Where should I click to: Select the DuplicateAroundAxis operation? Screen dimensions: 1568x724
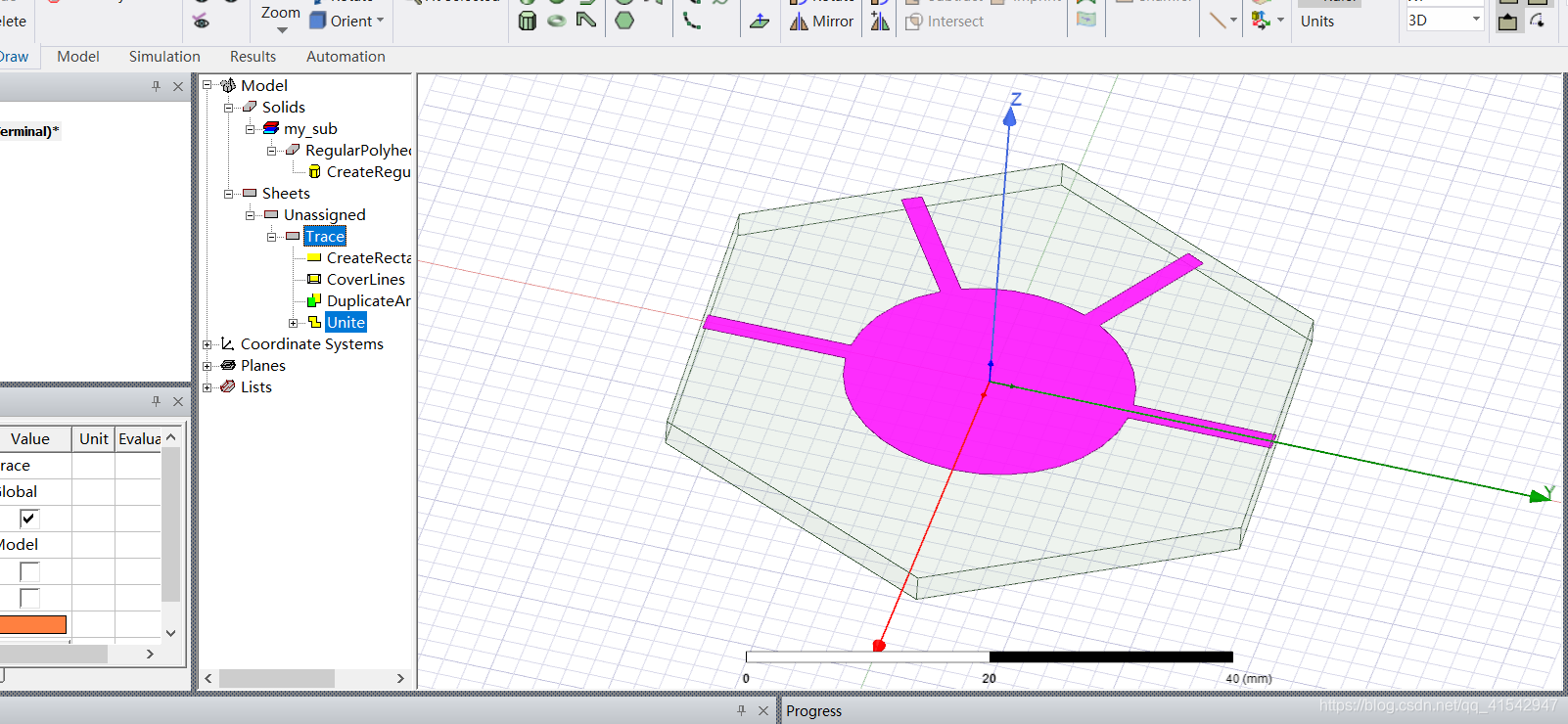coord(368,300)
